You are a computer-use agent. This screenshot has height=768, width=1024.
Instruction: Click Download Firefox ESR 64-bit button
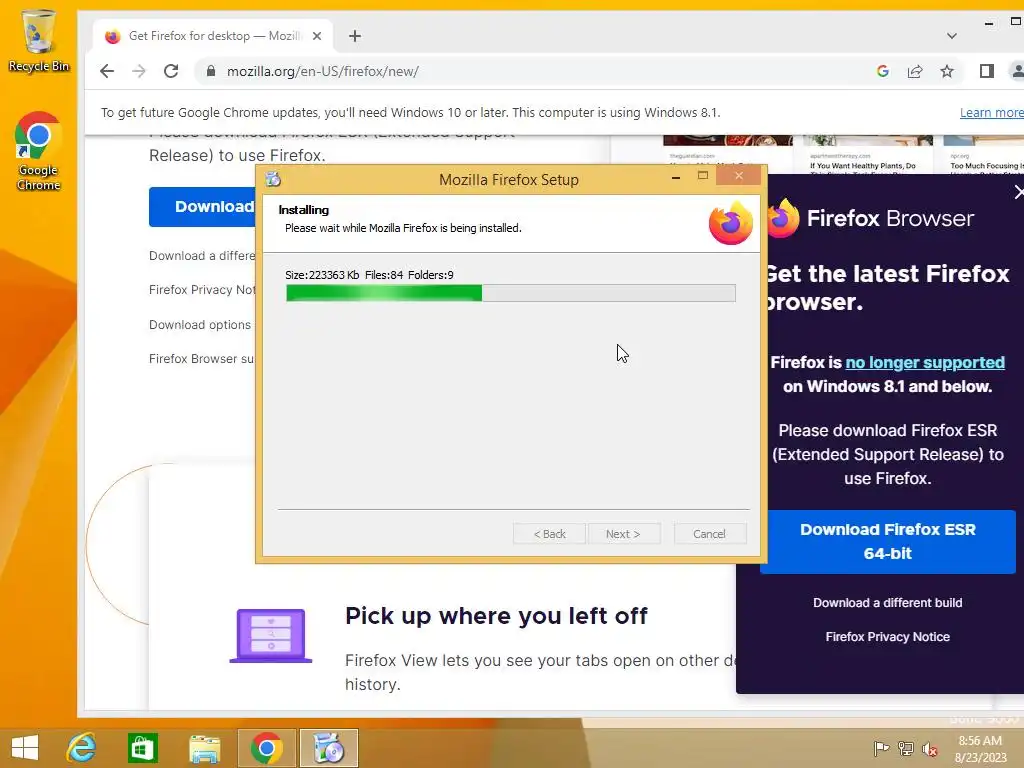tap(888, 541)
